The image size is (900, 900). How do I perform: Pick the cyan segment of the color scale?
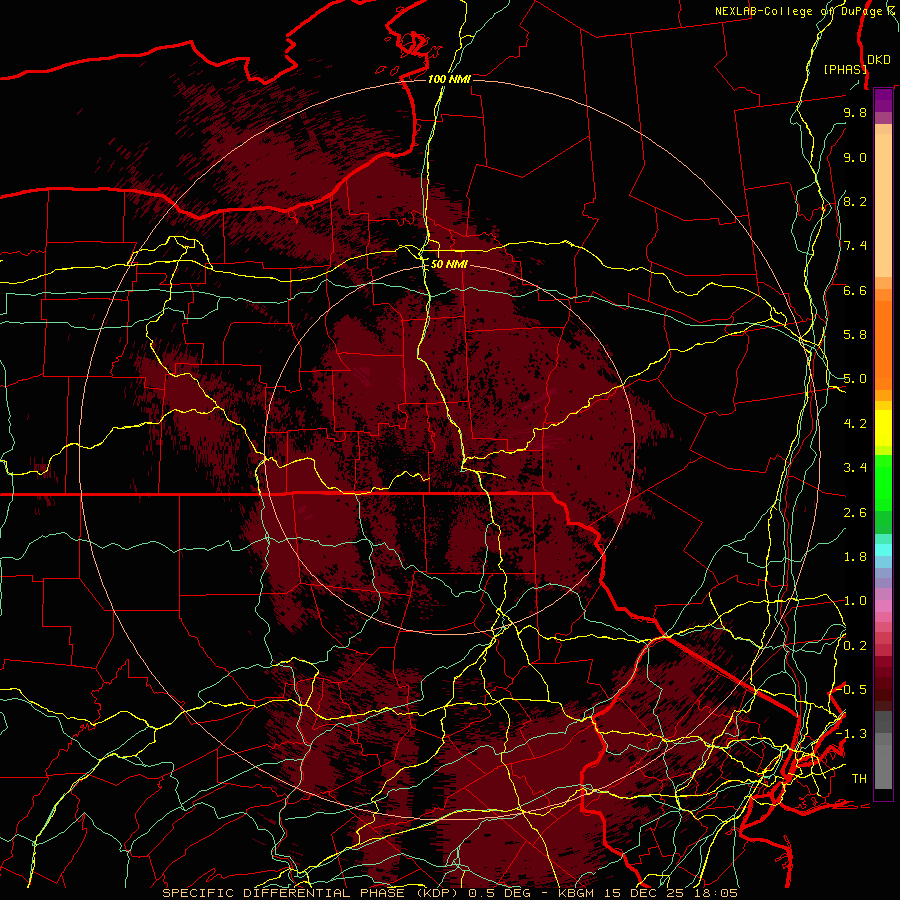(x=883, y=549)
